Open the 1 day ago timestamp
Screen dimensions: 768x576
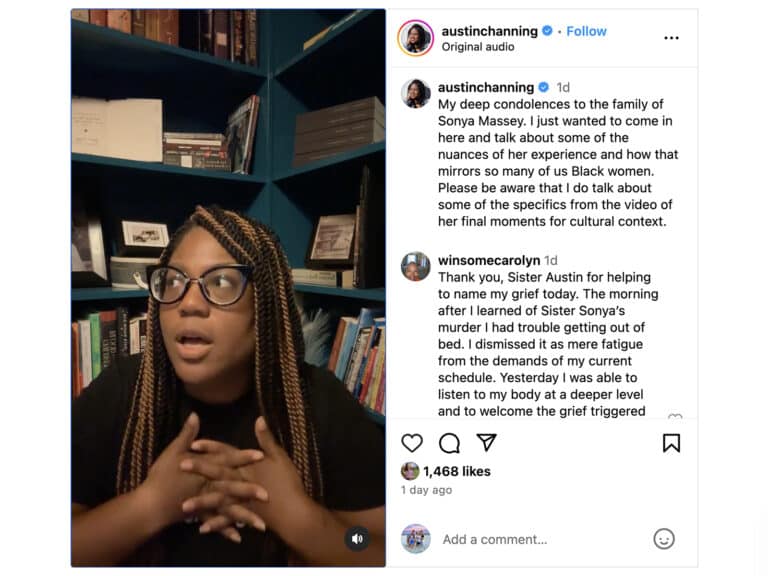coord(426,490)
